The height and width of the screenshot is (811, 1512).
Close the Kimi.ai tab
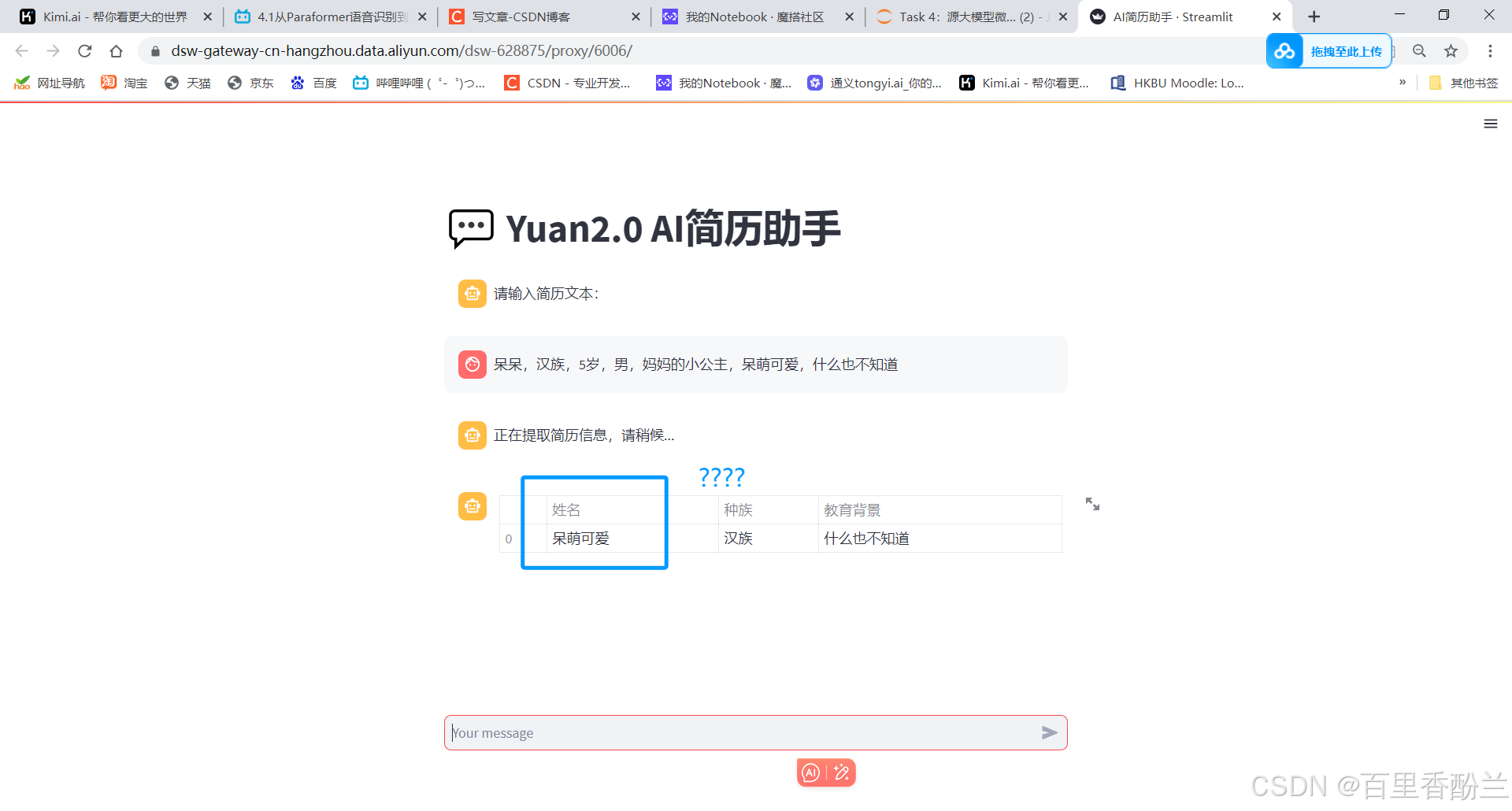tap(207, 17)
